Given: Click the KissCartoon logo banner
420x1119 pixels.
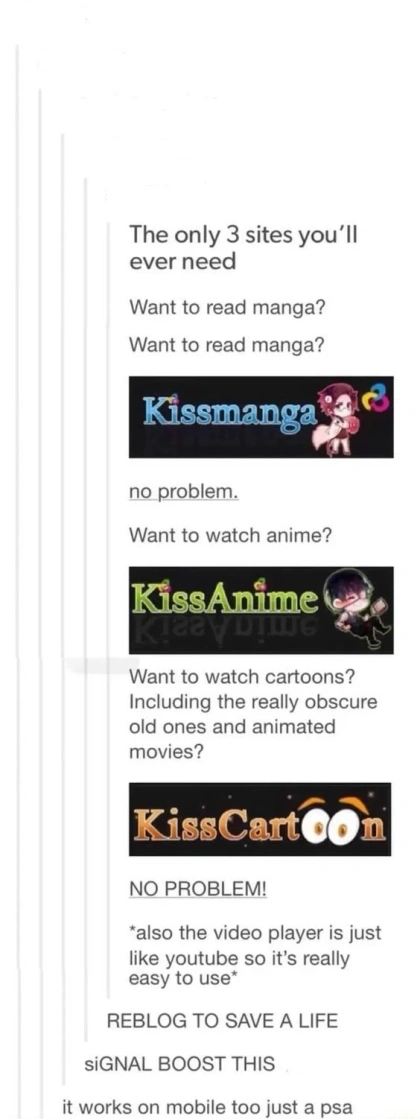Looking at the screenshot, I should pyautogui.click(x=260, y=819).
